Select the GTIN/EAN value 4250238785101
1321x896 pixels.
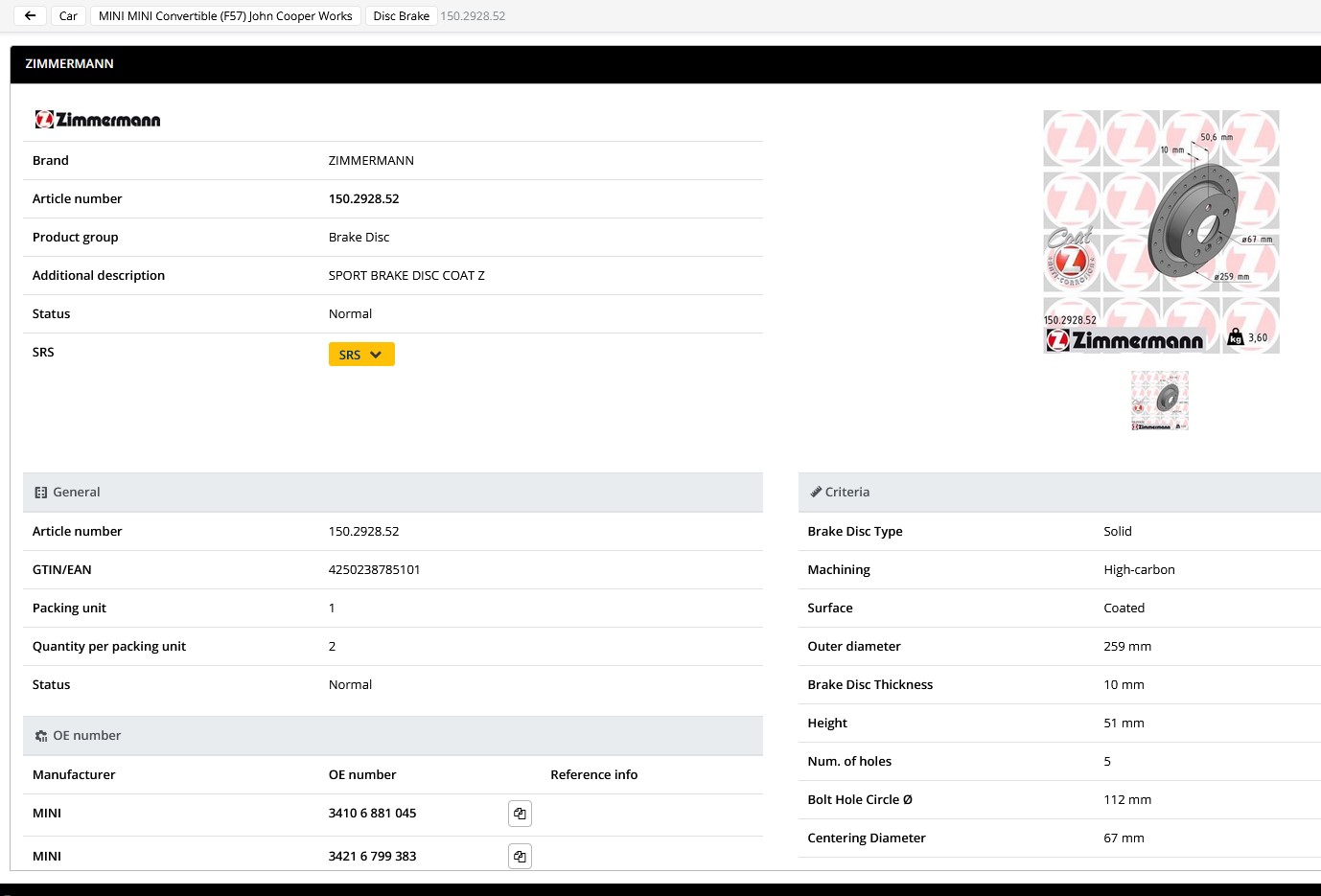click(x=374, y=569)
